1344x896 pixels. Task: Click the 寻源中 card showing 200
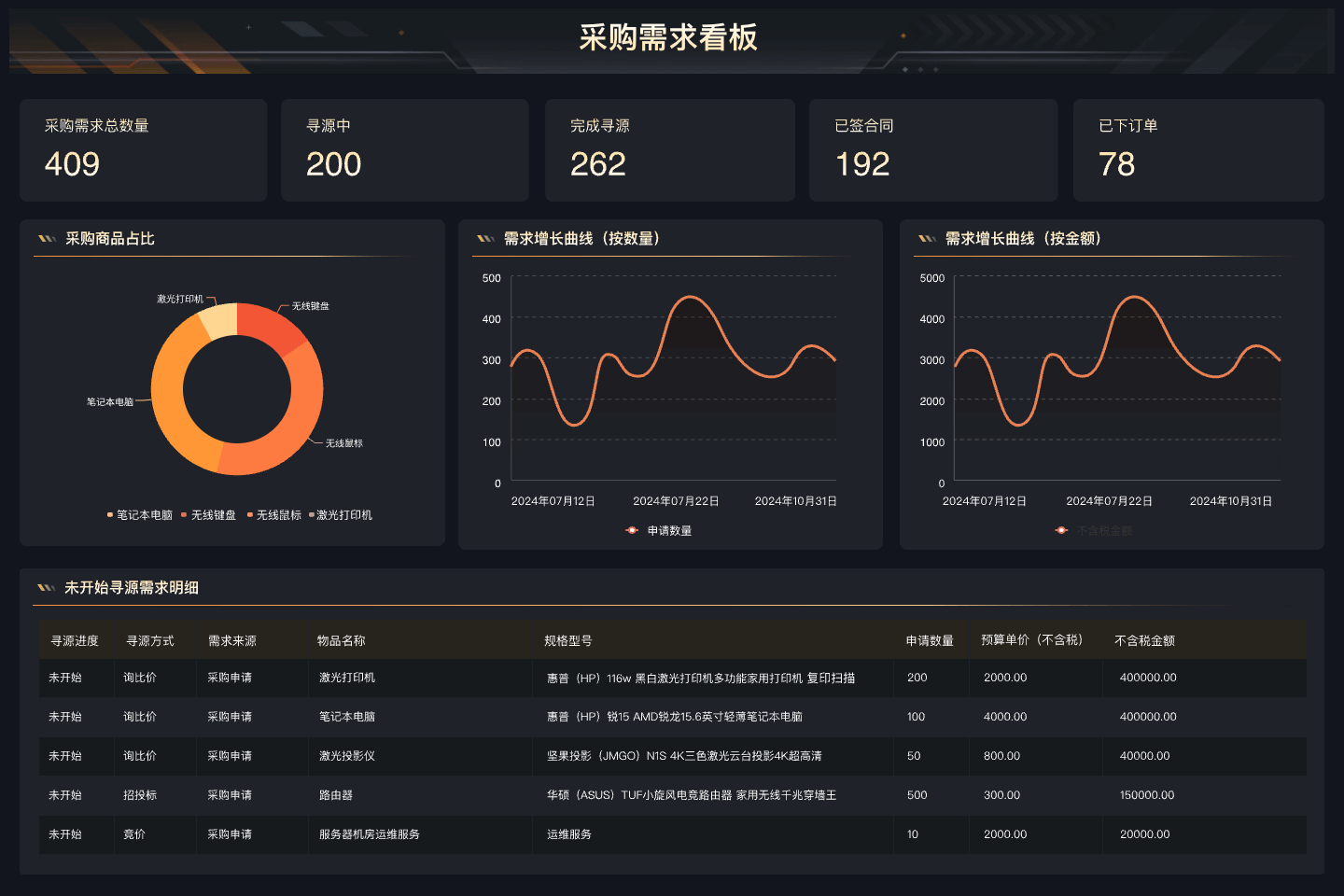(404, 150)
